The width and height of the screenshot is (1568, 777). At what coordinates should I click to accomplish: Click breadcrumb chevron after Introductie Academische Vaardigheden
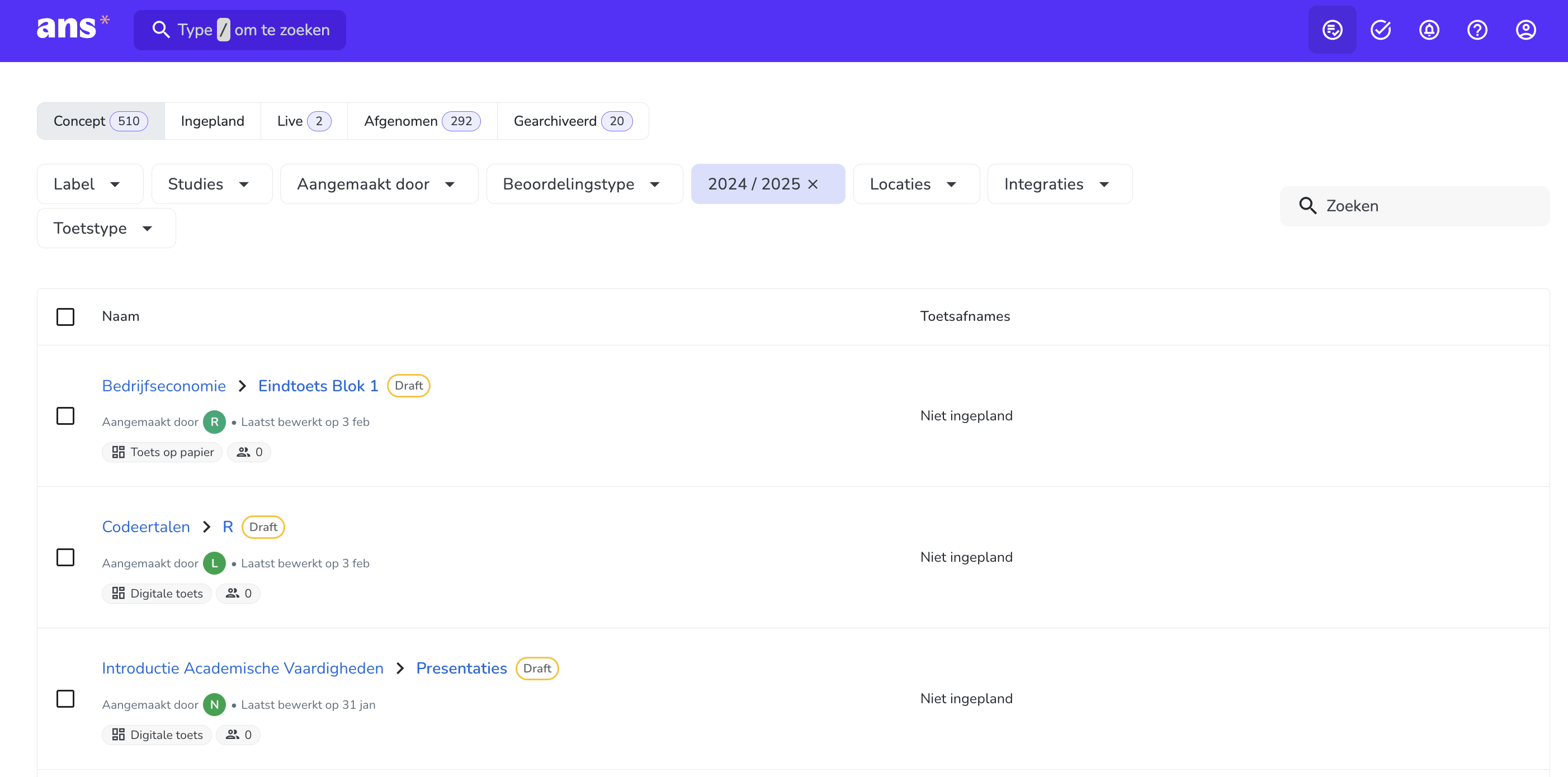coord(400,668)
